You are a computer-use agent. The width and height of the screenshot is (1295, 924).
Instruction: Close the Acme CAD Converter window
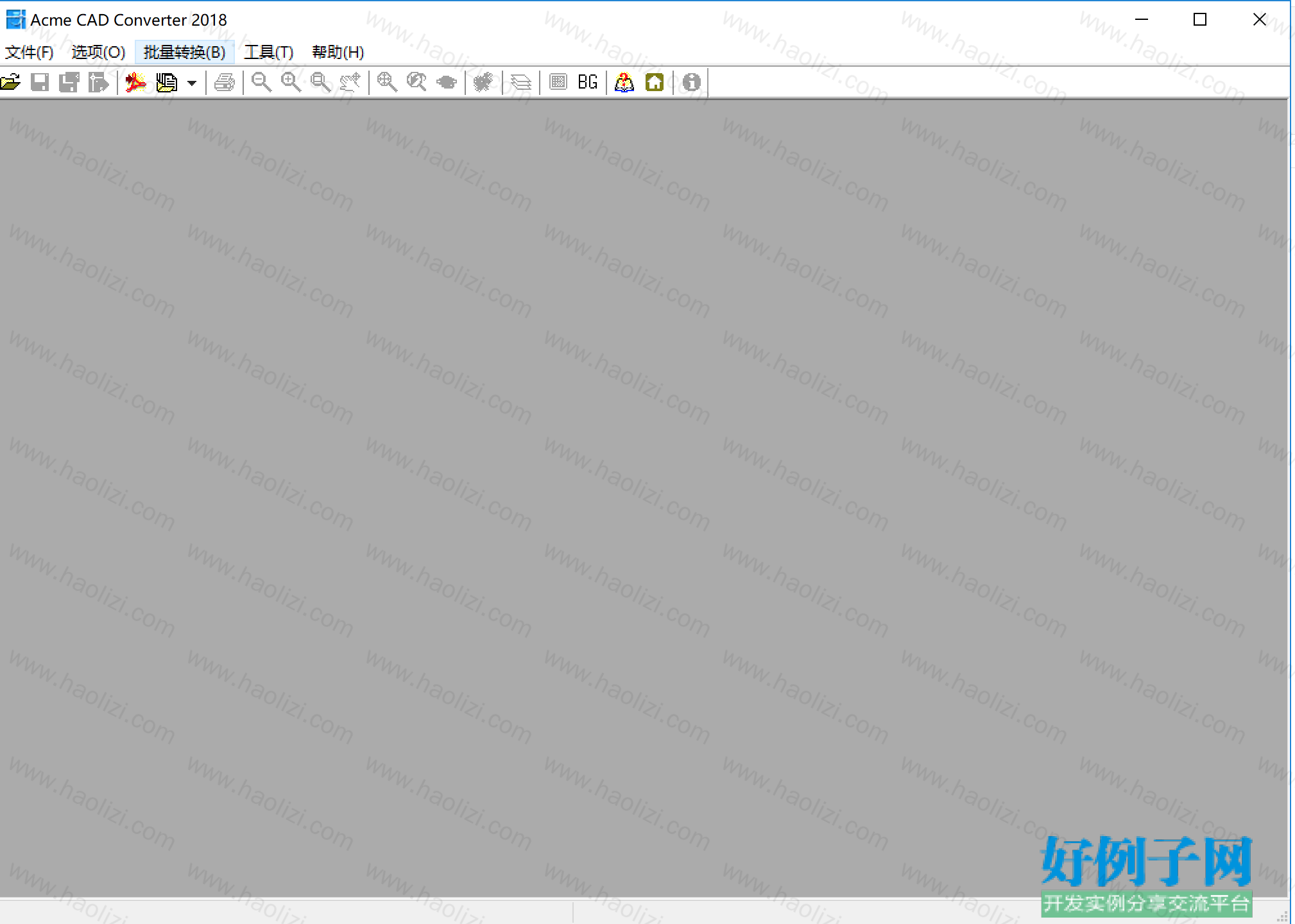coord(1259,19)
